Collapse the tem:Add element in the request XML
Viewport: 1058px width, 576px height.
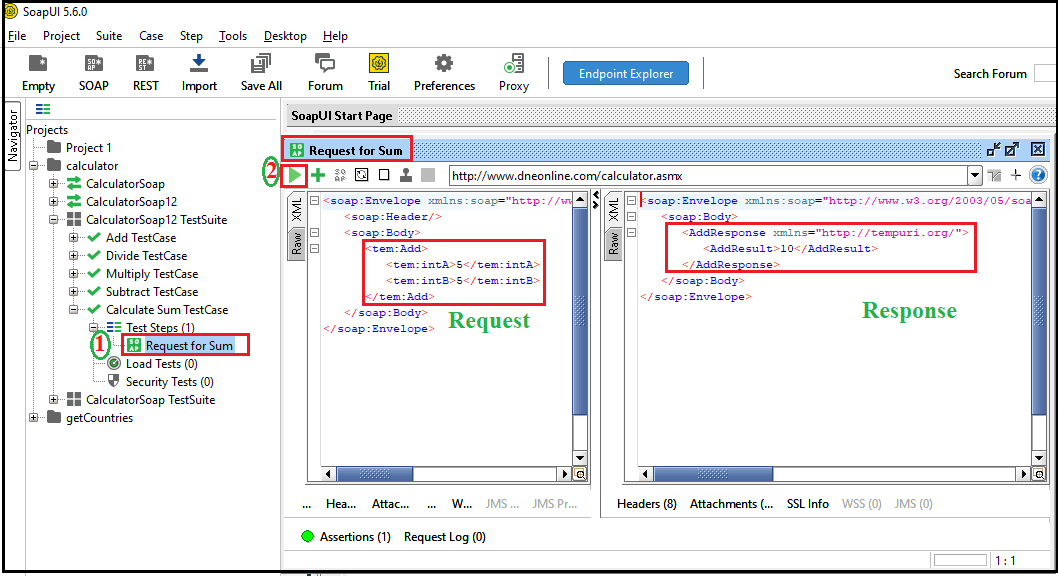point(314,249)
